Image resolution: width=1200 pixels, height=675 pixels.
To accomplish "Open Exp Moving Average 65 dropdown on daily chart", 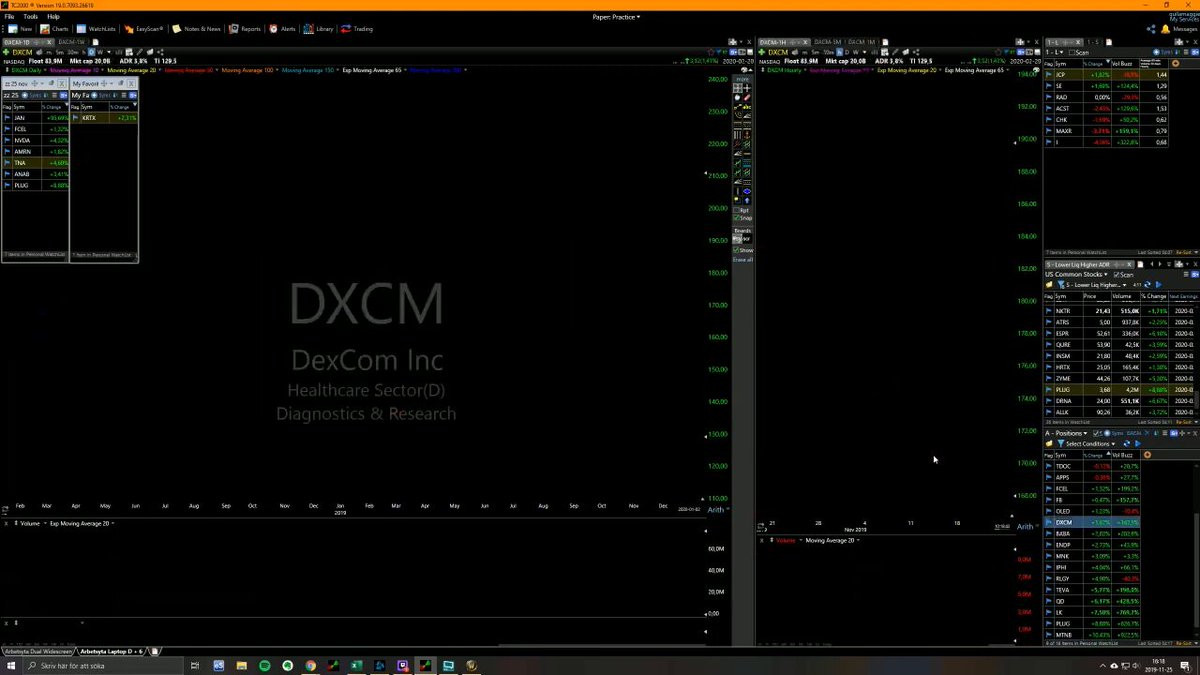I will pos(374,70).
